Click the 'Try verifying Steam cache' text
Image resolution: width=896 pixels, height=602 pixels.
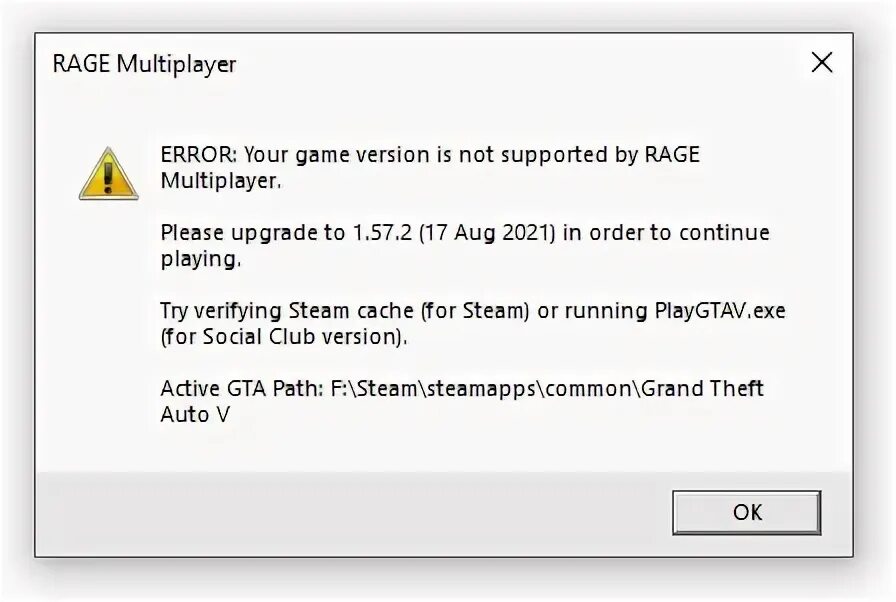[x=287, y=311]
